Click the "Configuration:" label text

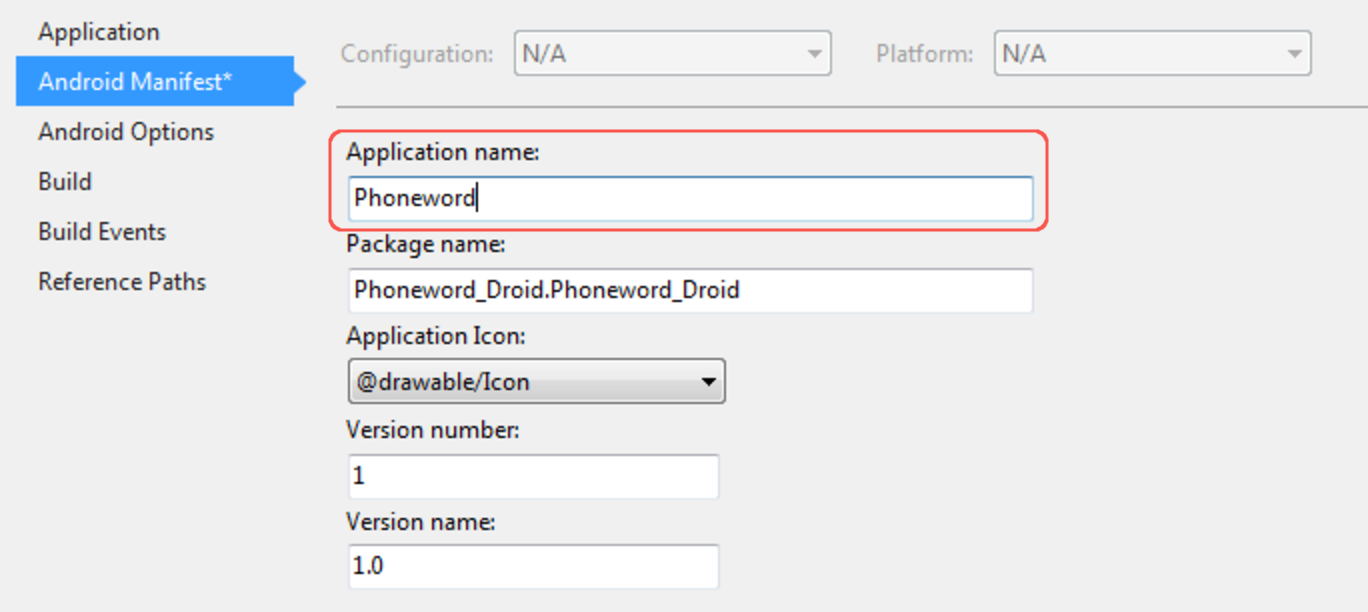coord(417,54)
